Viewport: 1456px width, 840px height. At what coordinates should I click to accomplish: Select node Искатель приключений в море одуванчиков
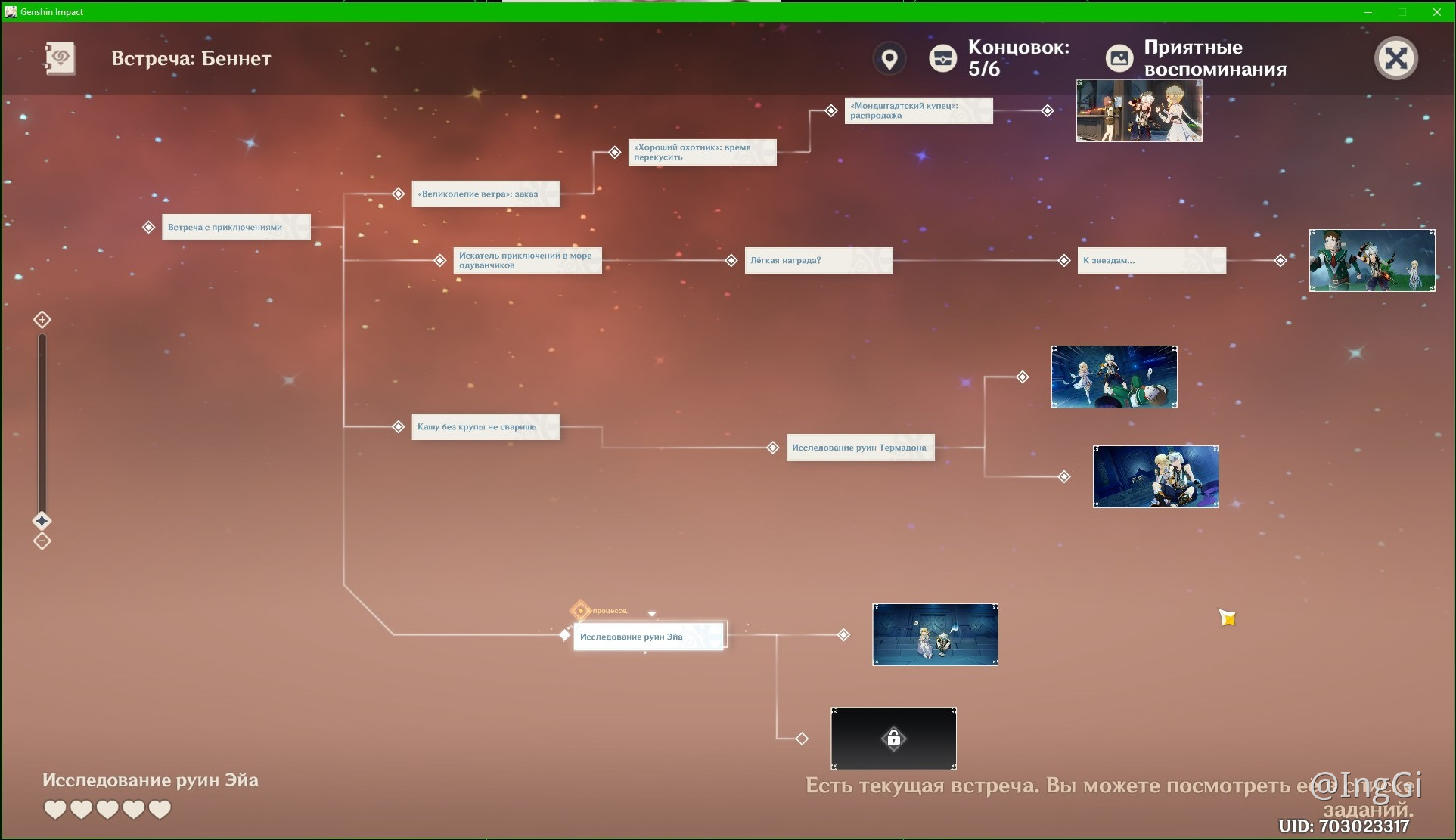click(x=527, y=260)
